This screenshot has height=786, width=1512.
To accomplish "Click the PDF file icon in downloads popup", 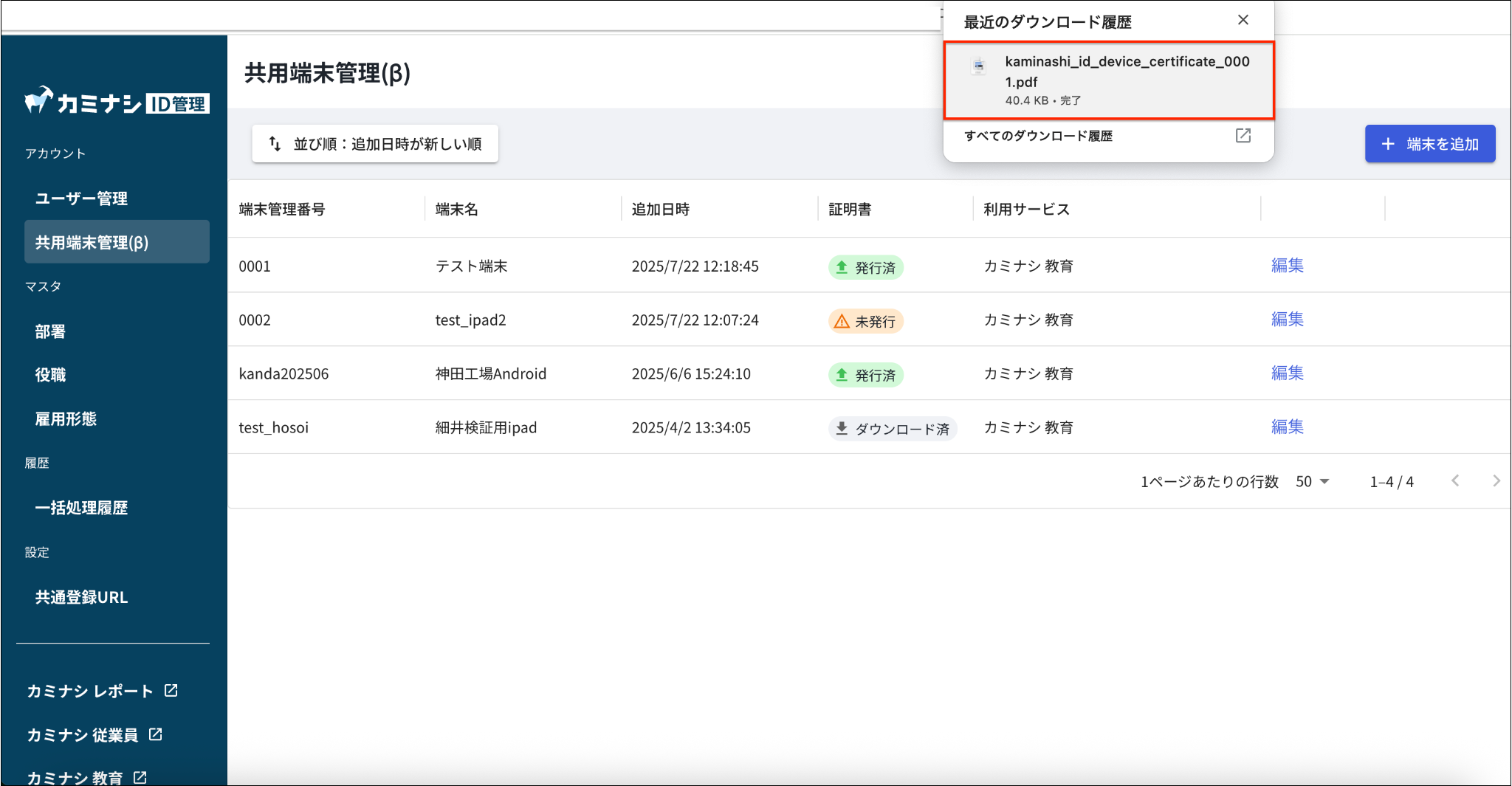I will tap(979, 66).
